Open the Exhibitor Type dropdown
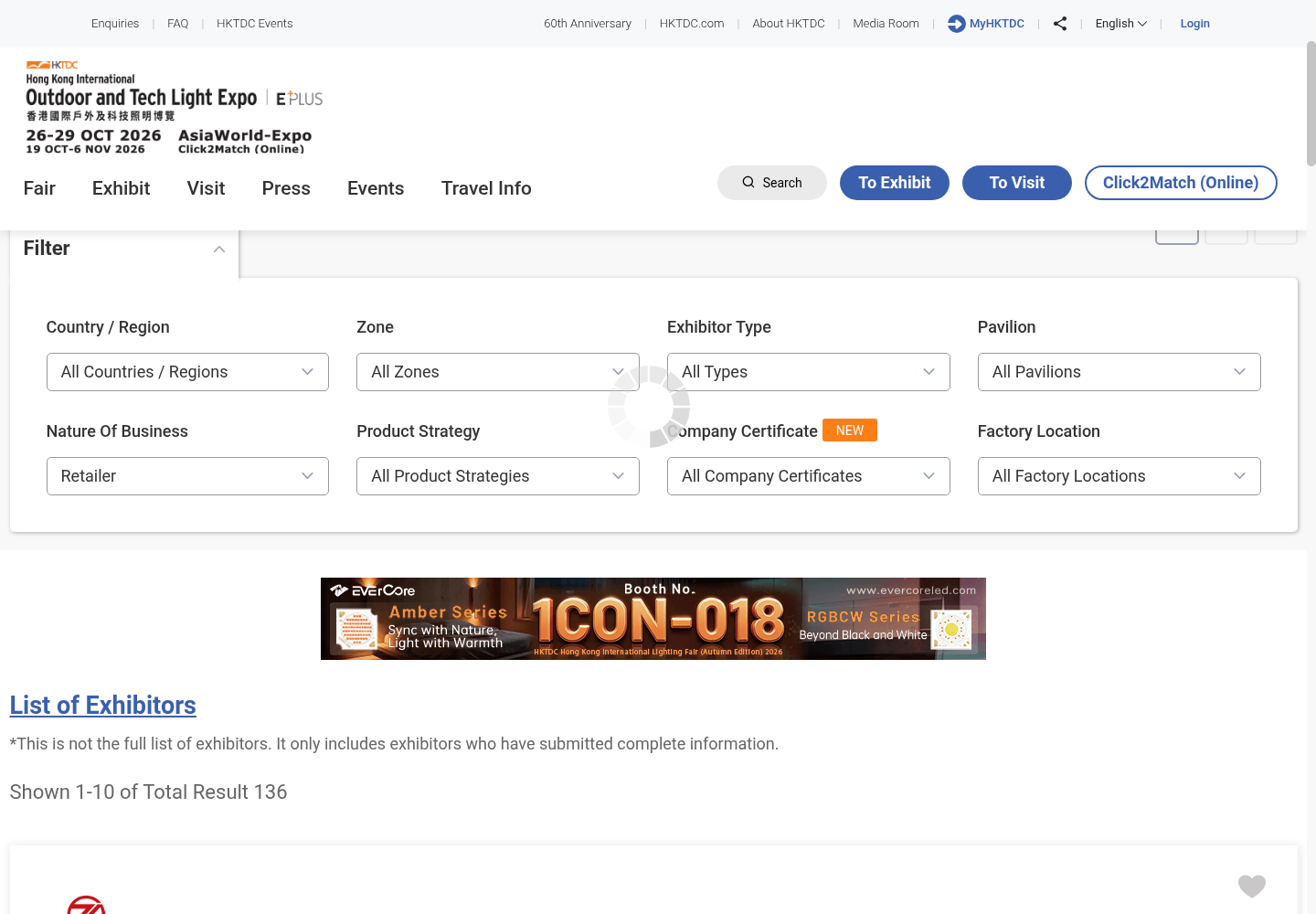This screenshot has height=914, width=1316. tap(809, 372)
